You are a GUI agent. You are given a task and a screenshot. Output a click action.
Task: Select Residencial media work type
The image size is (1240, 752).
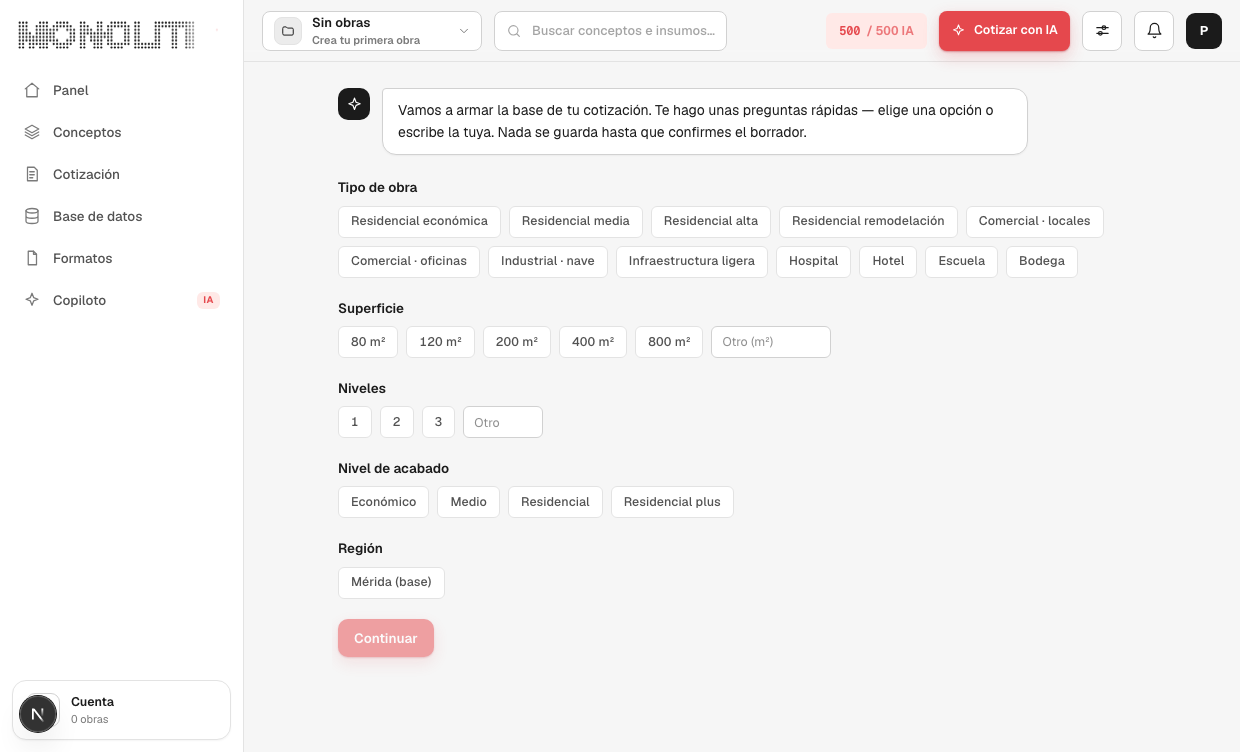(x=576, y=221)
